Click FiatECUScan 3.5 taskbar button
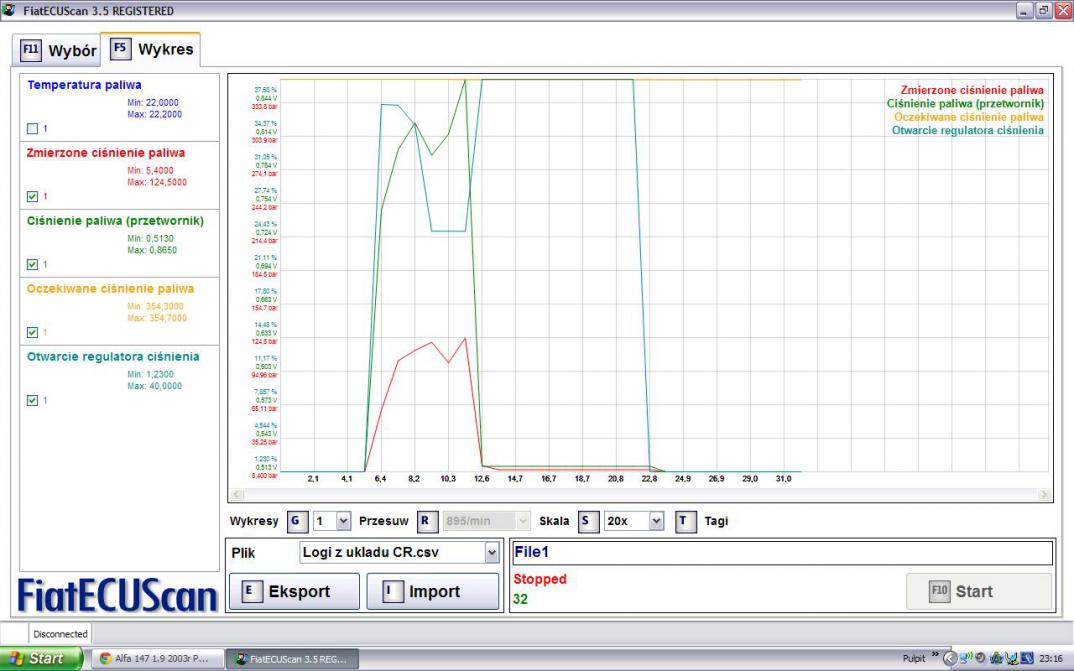 pyautogui.click(x=292, y=659)
